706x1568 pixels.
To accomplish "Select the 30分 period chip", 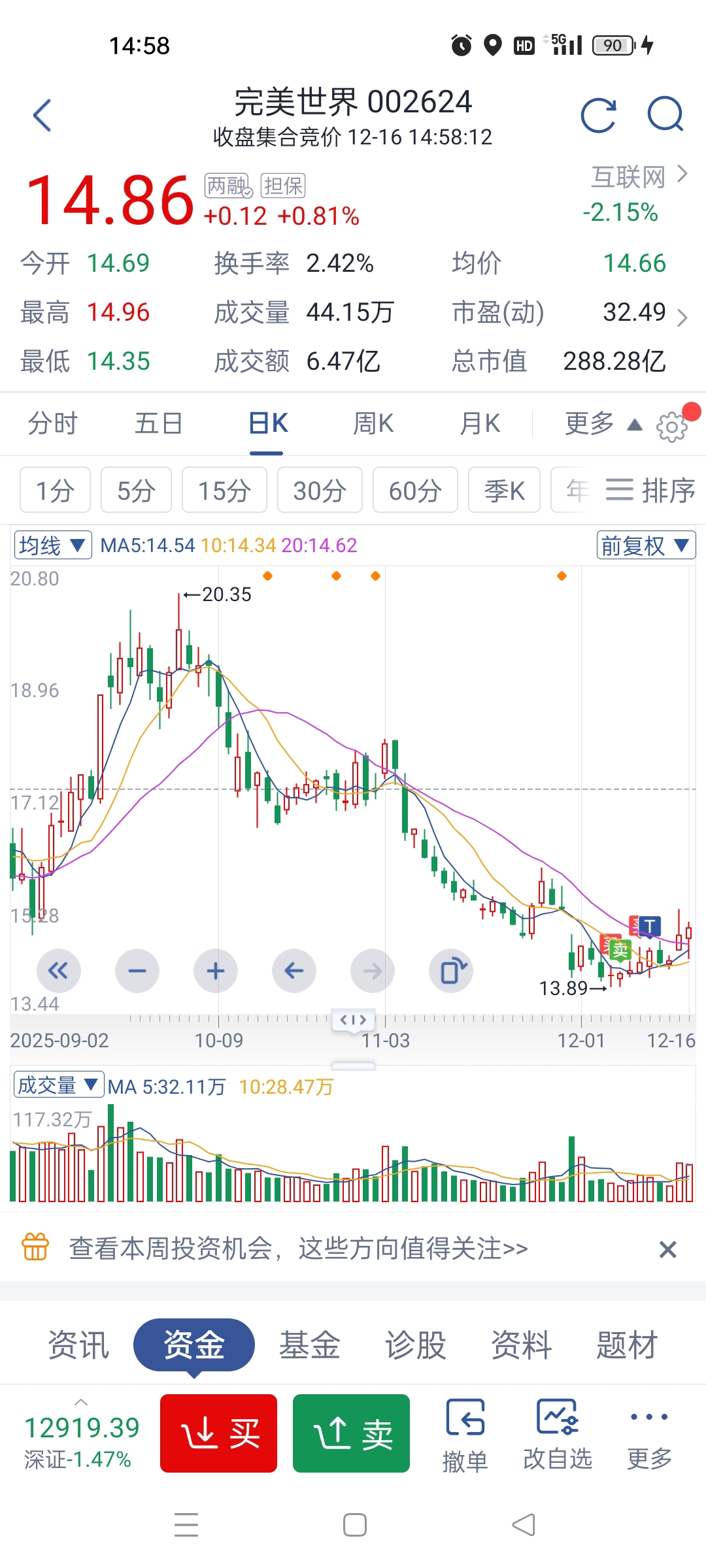I will click(x=320, y=490).
